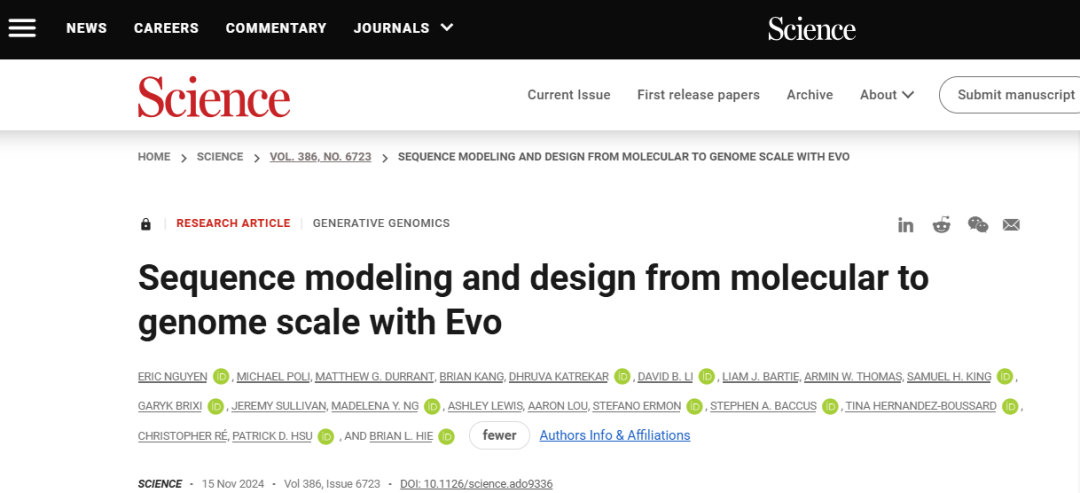This screenshot has width=1080, height=493.
Task: Click the white Science logo in top bar
Action: [811, 28]
